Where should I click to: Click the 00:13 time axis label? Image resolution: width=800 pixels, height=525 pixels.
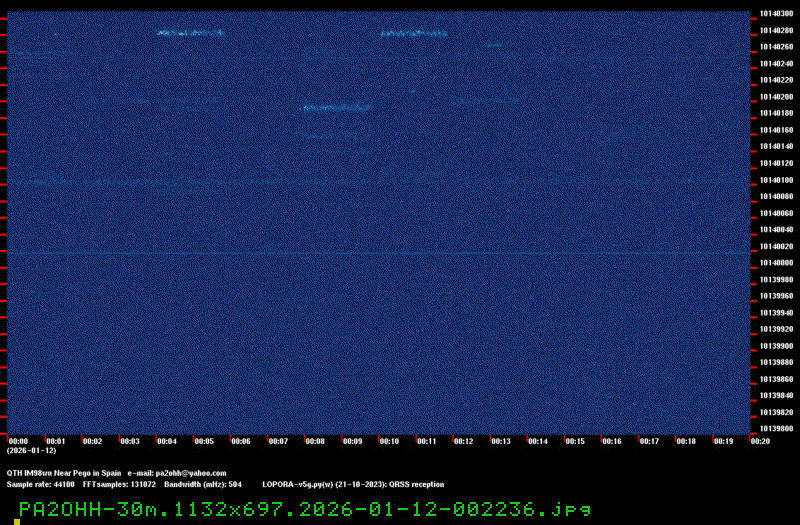pos(501,441)
